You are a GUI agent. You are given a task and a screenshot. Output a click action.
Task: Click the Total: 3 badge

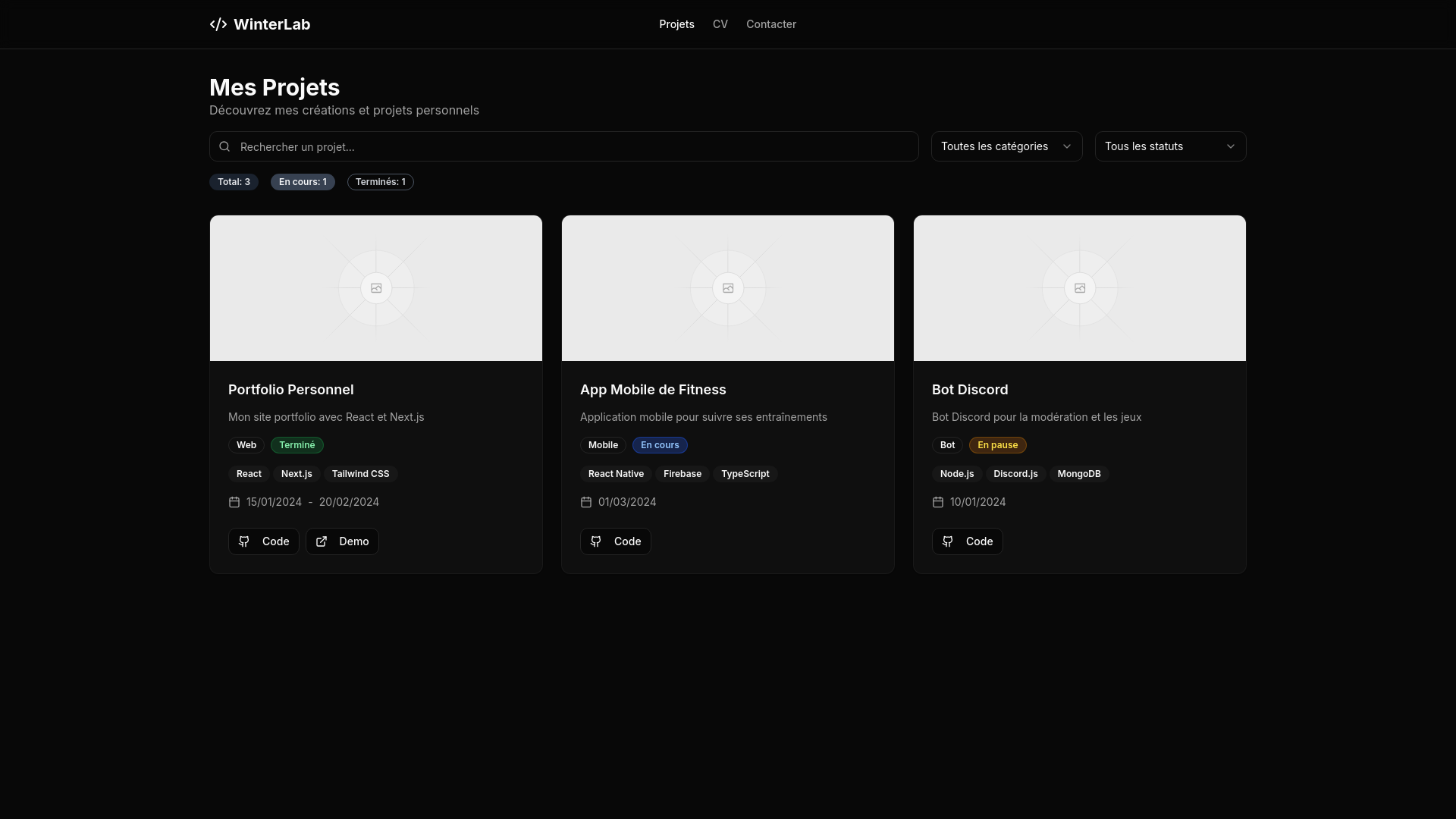(x=234, y=182)
